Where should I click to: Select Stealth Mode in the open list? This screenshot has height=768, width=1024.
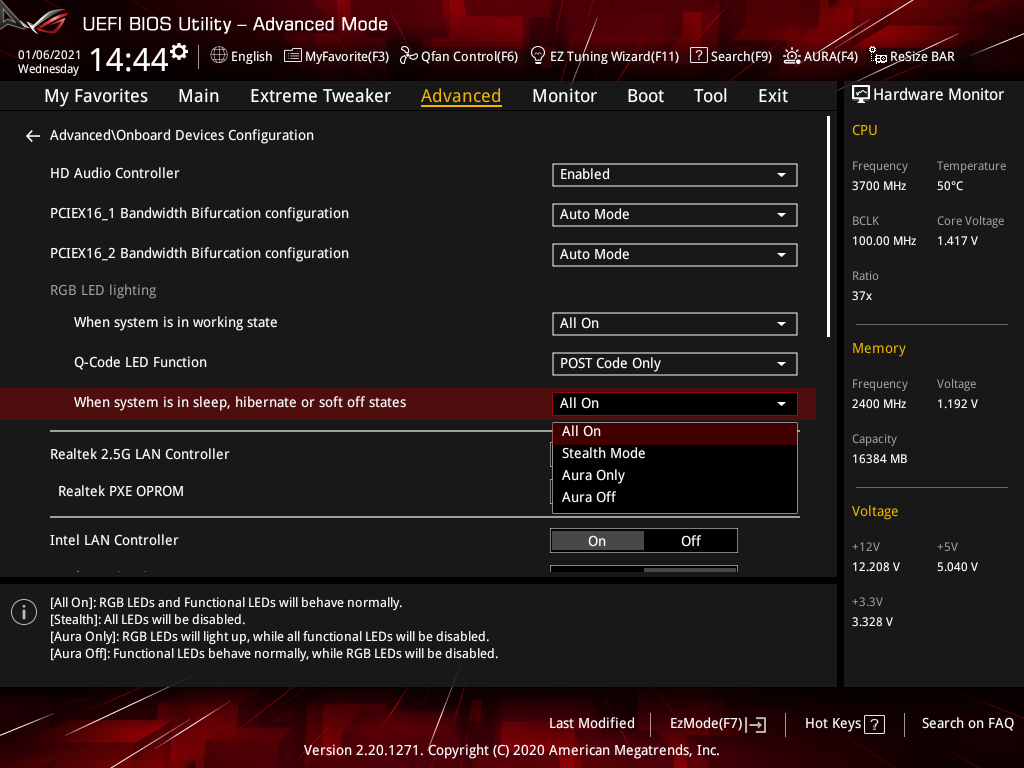[675, 453]
